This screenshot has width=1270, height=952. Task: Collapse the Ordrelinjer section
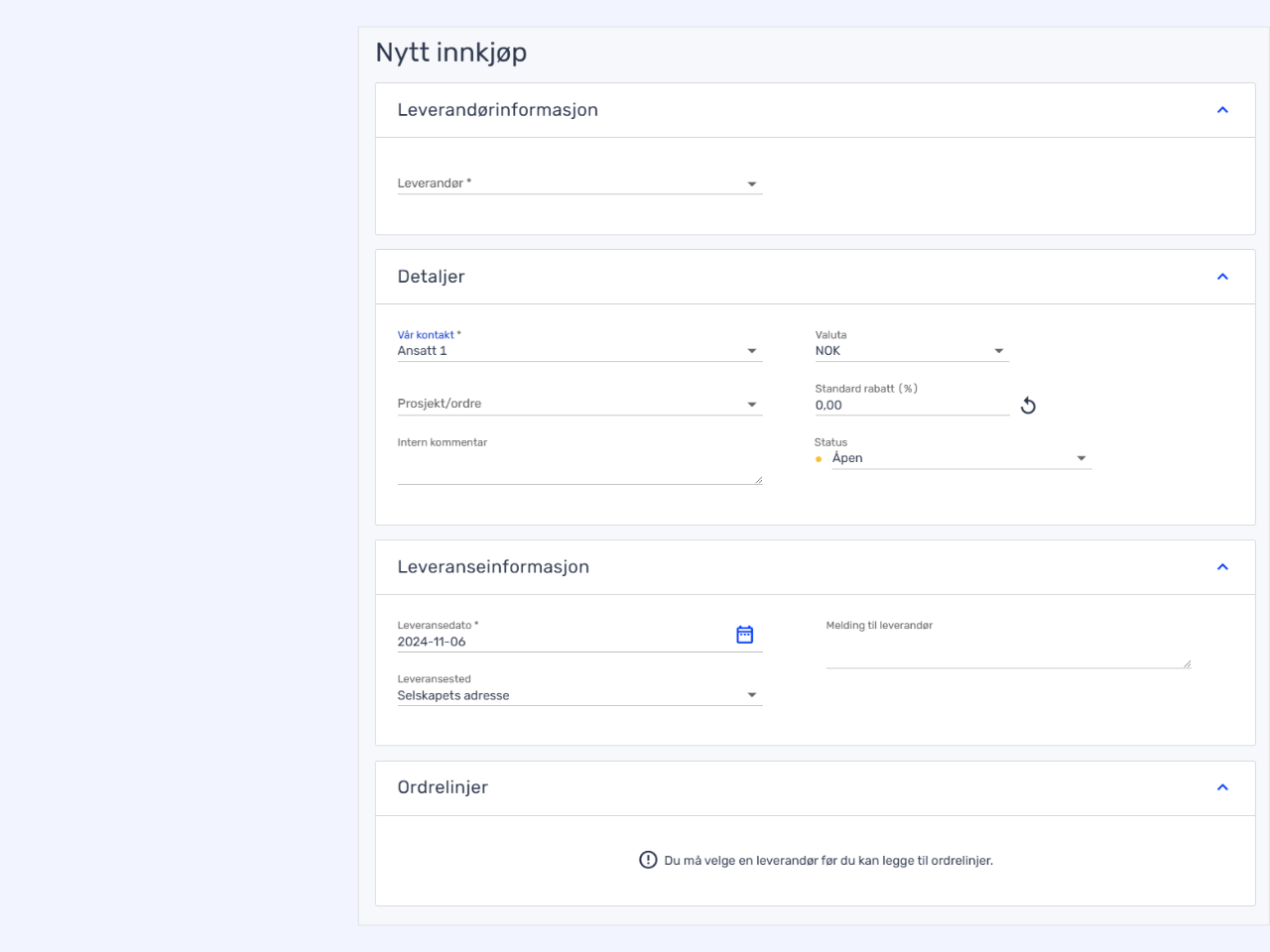click(x=1222, y=787)
